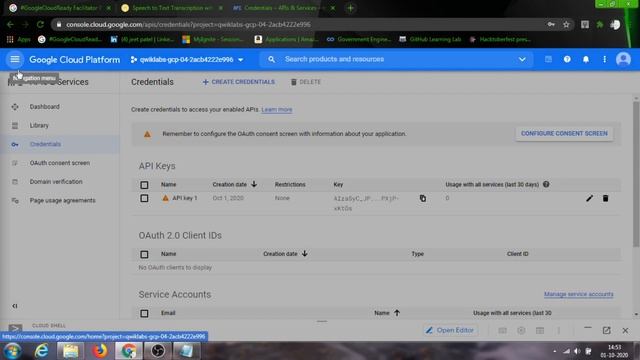Click the Library sidebar icon
The width and height of the screenshot is (640, 360).
[15, 126]
